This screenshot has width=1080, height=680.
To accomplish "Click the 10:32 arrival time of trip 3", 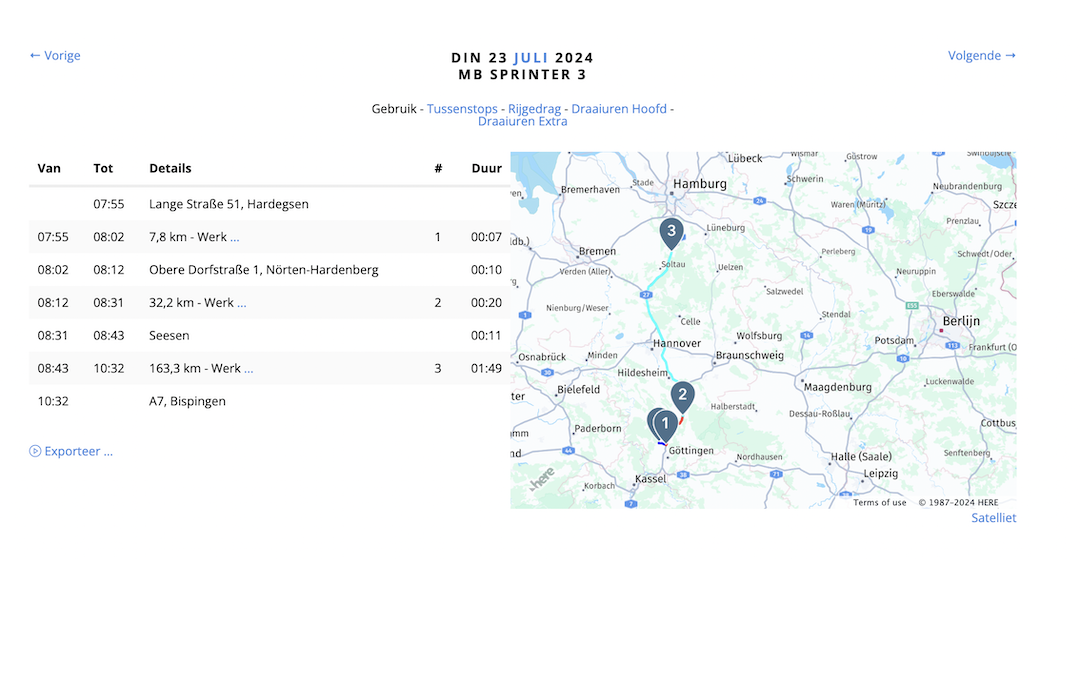I will [x=109, y=369].
